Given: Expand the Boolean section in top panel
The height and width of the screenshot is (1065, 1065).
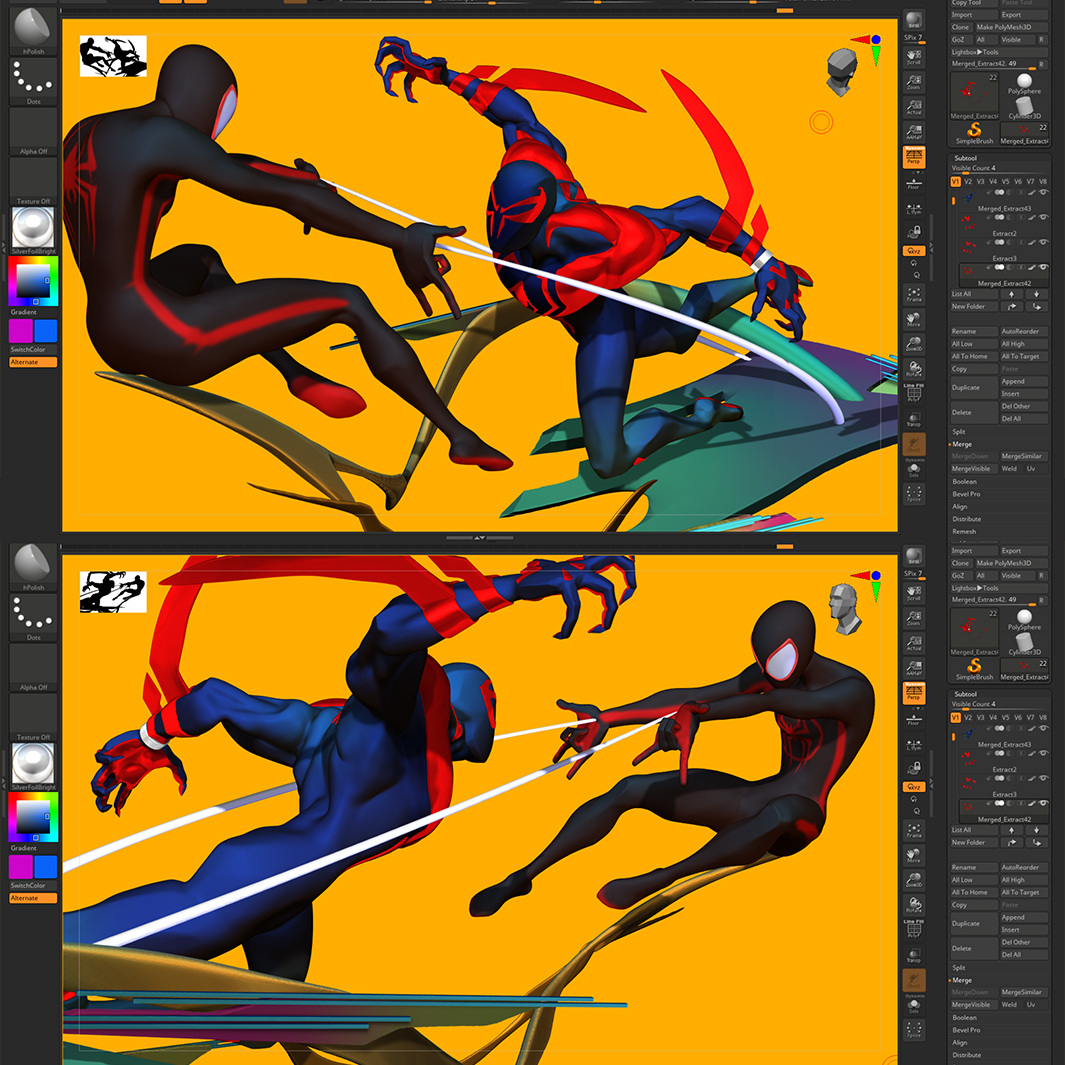Looking at the screenshot, I should pos(964,482).
